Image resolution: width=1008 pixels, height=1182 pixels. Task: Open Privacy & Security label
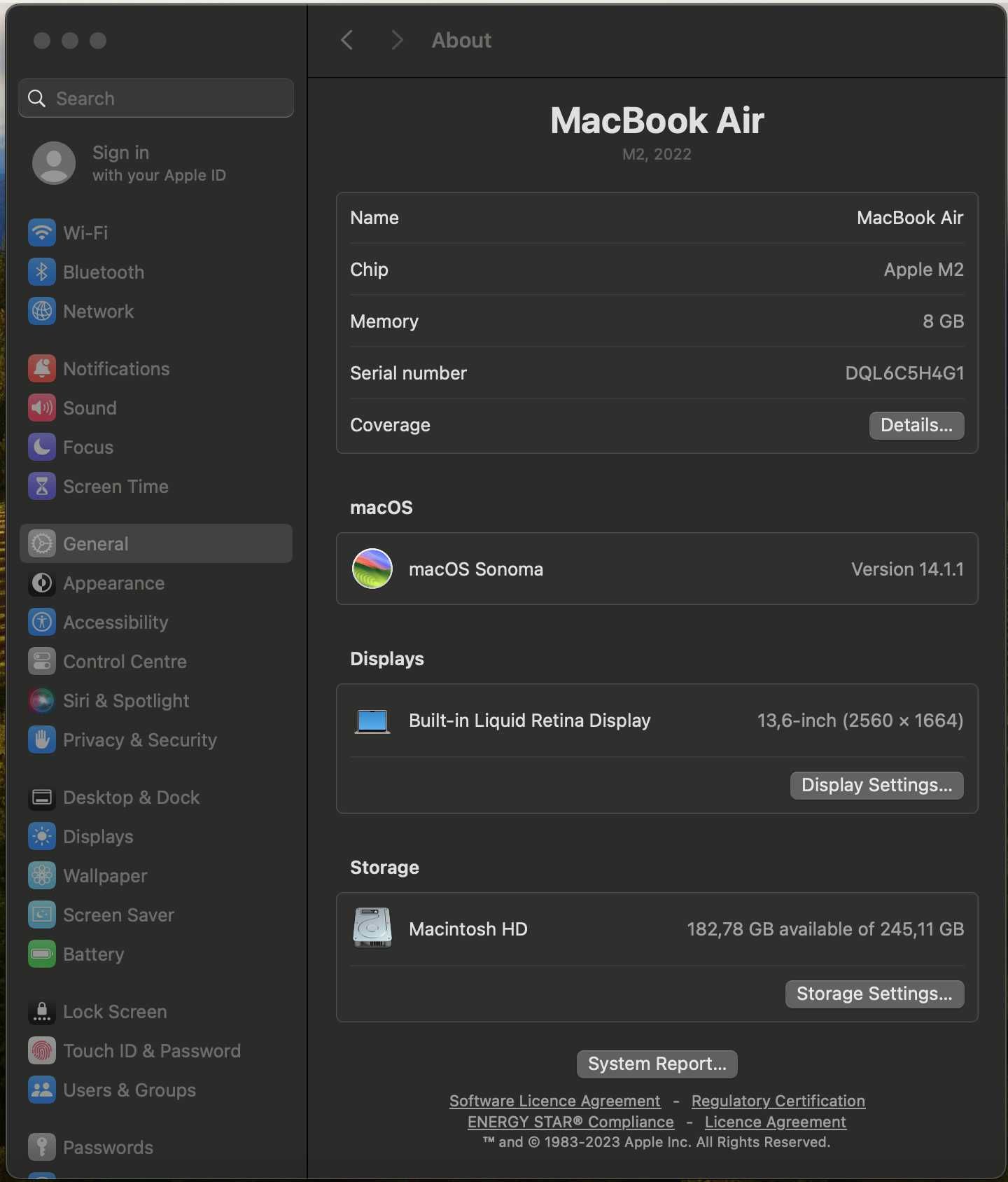click(140, 740)
